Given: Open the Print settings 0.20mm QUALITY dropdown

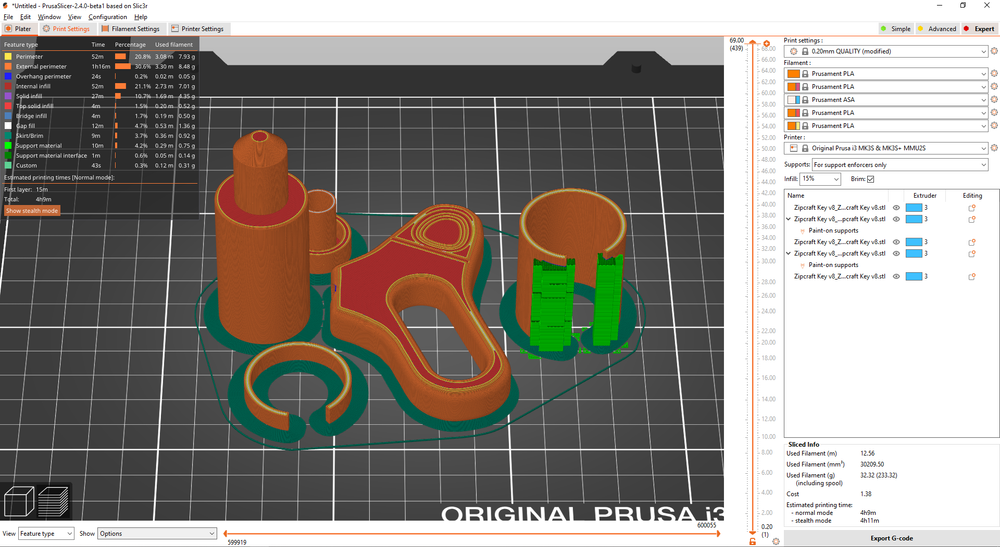Looking at the screenshot, I should [886, 51].
